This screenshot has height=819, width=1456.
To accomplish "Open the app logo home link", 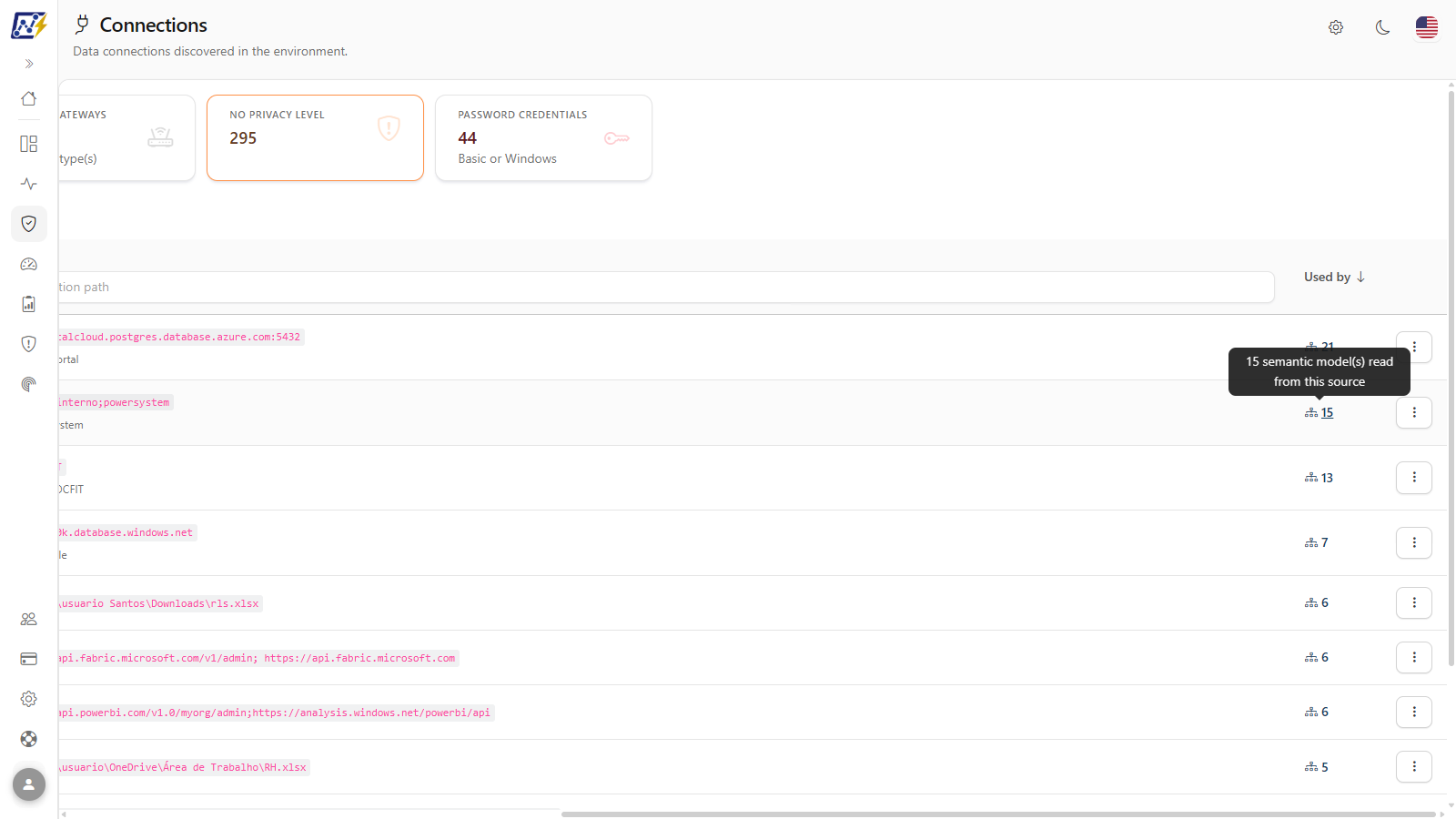I will click(29, 25).
